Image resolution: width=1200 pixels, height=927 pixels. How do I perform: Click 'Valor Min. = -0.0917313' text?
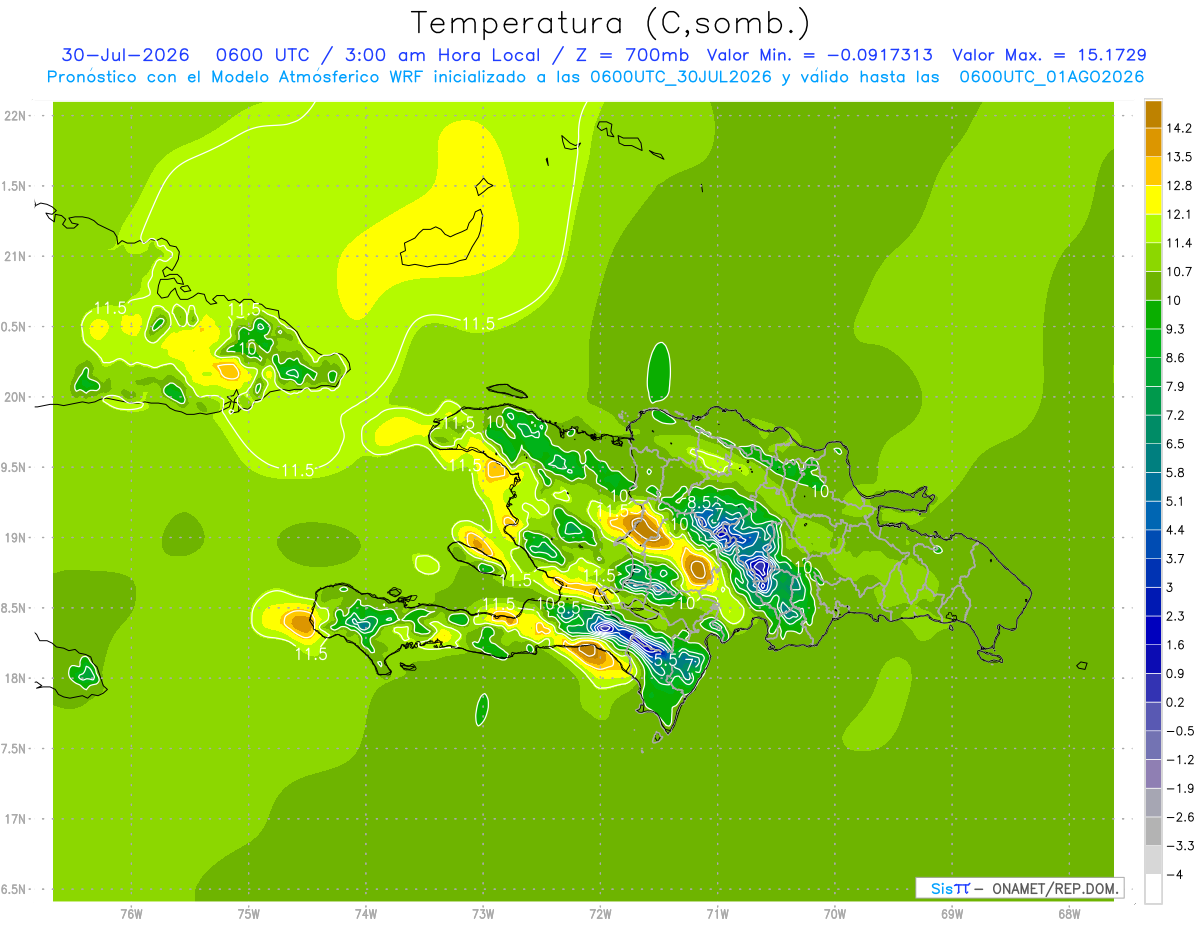pos(820,55)
